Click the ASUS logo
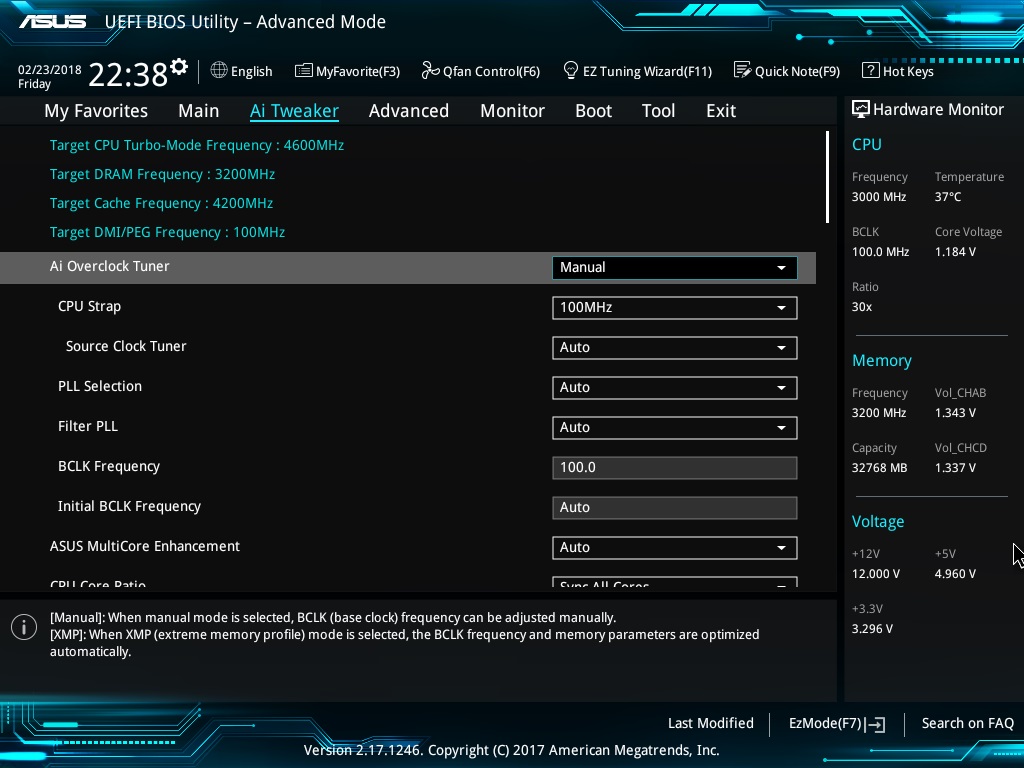This screenshot has width=1024, height=768. 52,22
